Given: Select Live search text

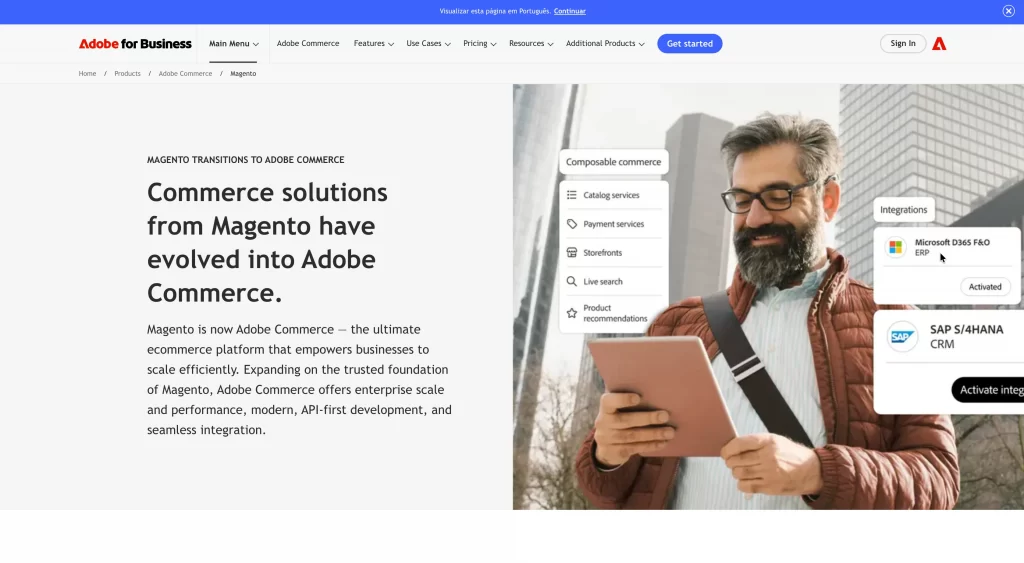Looking at the screenshot, I should (x=603, y=282).
